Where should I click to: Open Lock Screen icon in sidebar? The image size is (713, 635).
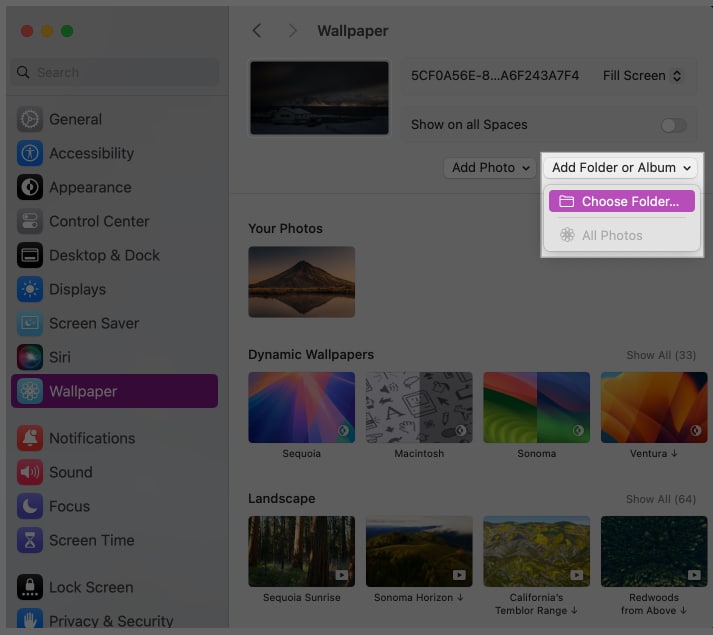tap(30, 587)
